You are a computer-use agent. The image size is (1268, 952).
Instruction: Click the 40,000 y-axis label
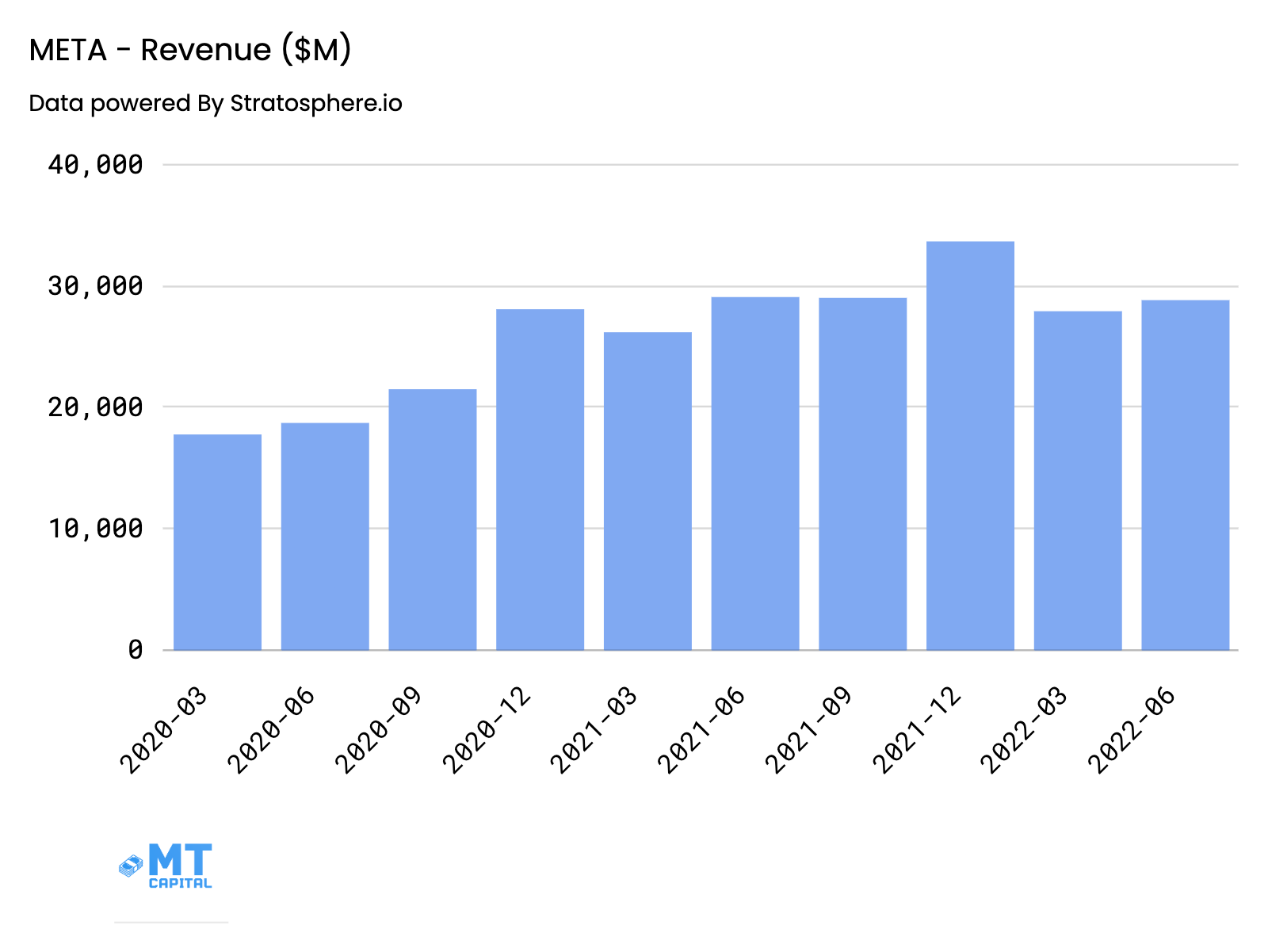[95, 165]
